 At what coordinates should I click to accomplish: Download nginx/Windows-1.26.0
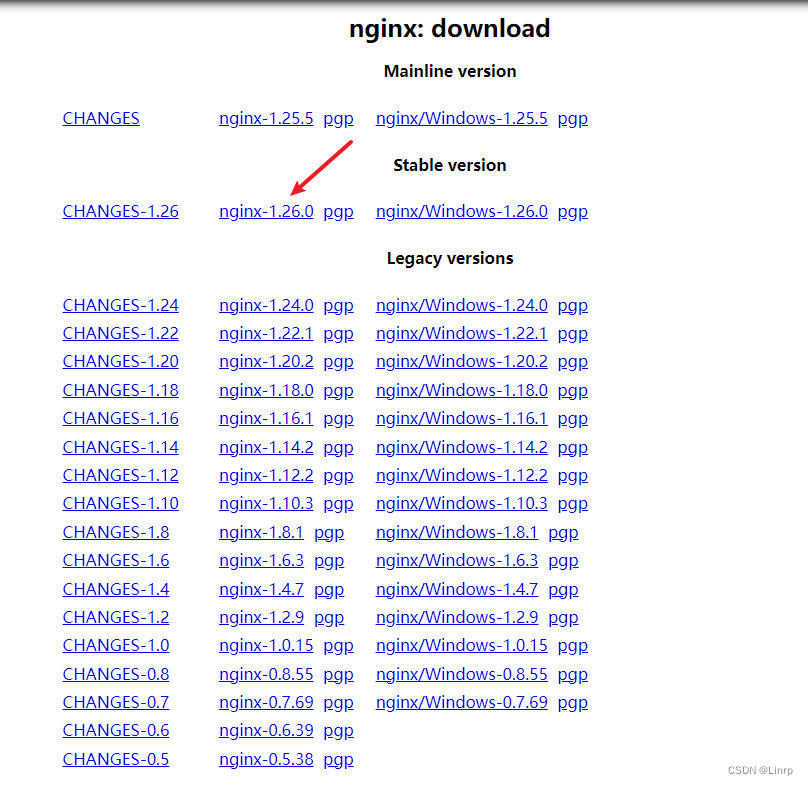pyautogui.click(x=462, y=211)
